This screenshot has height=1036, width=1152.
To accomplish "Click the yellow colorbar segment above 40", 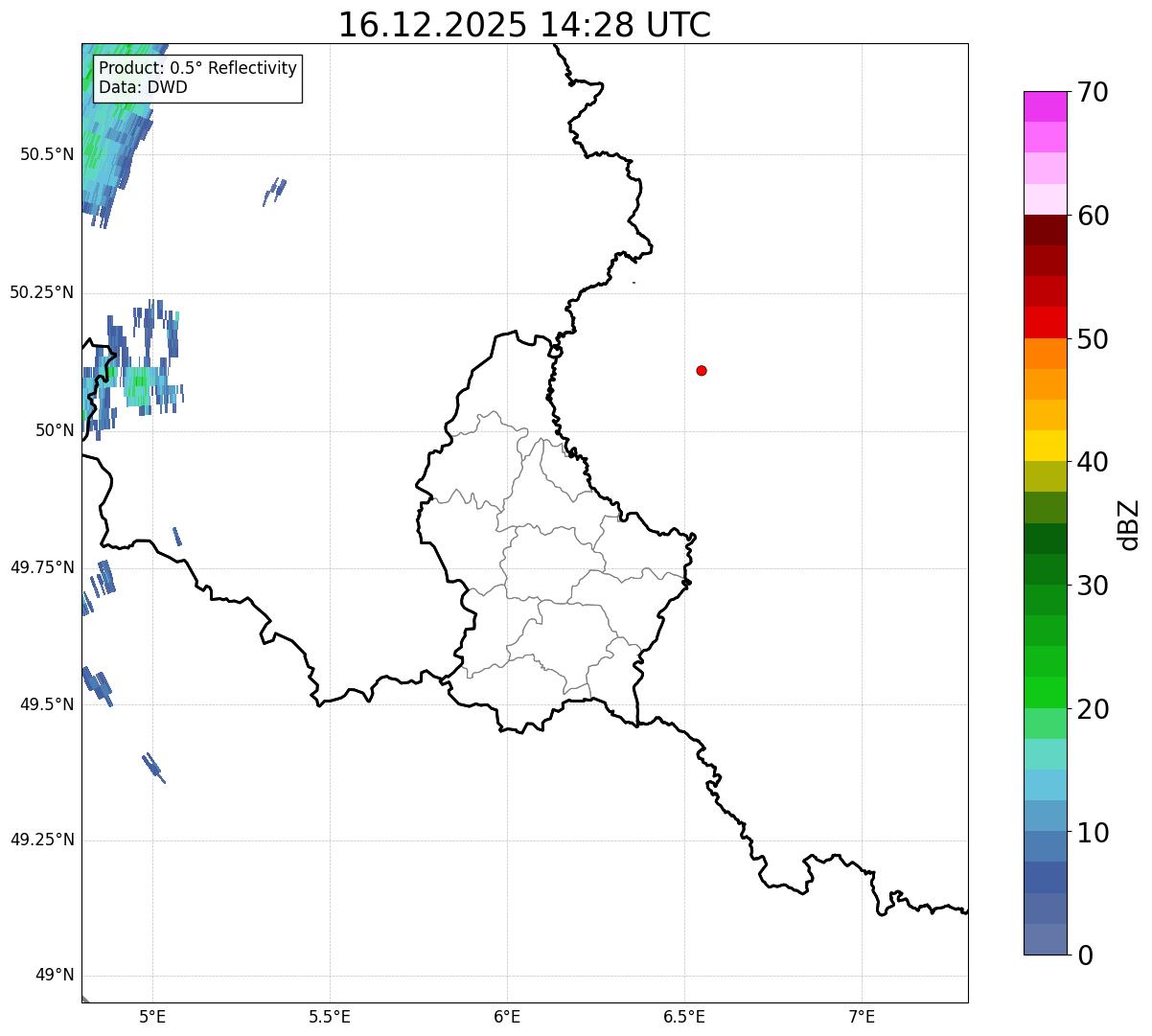I will click(1045, 446).
